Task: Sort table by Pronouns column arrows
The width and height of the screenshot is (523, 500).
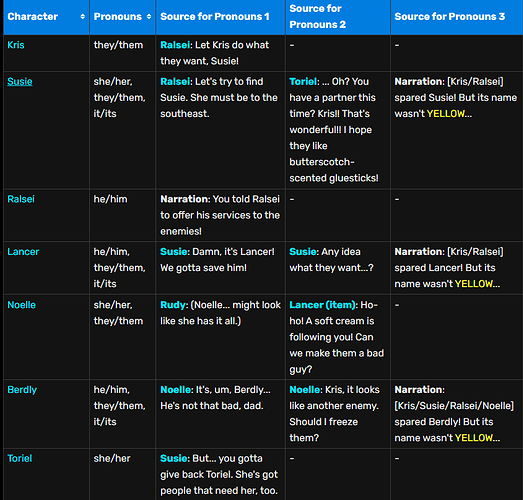Action: pos(149,17)
